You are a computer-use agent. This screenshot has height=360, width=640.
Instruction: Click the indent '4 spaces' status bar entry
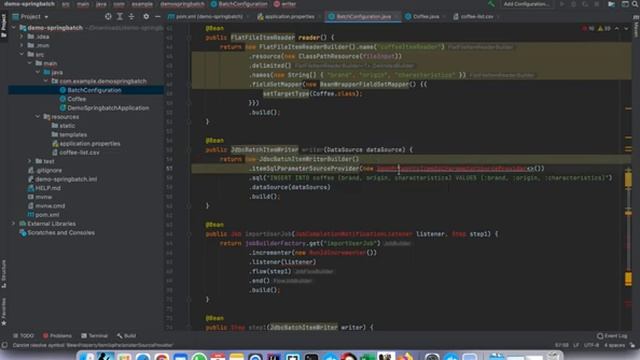click(x=614, y=345)
